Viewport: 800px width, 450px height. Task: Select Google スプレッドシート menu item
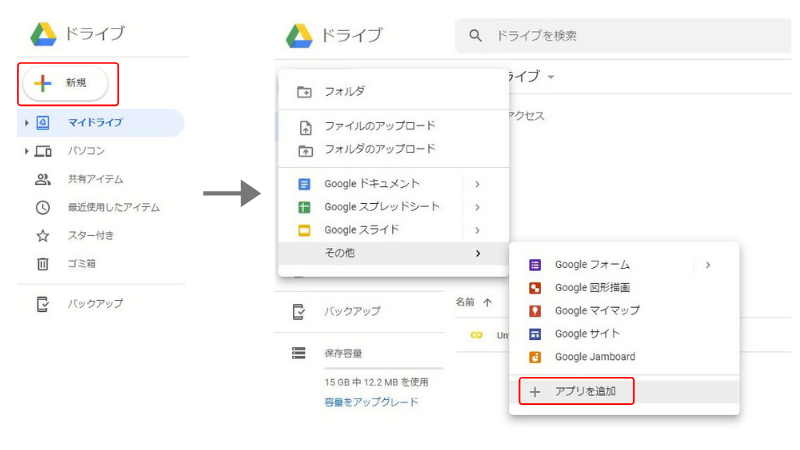click(393, 207)
